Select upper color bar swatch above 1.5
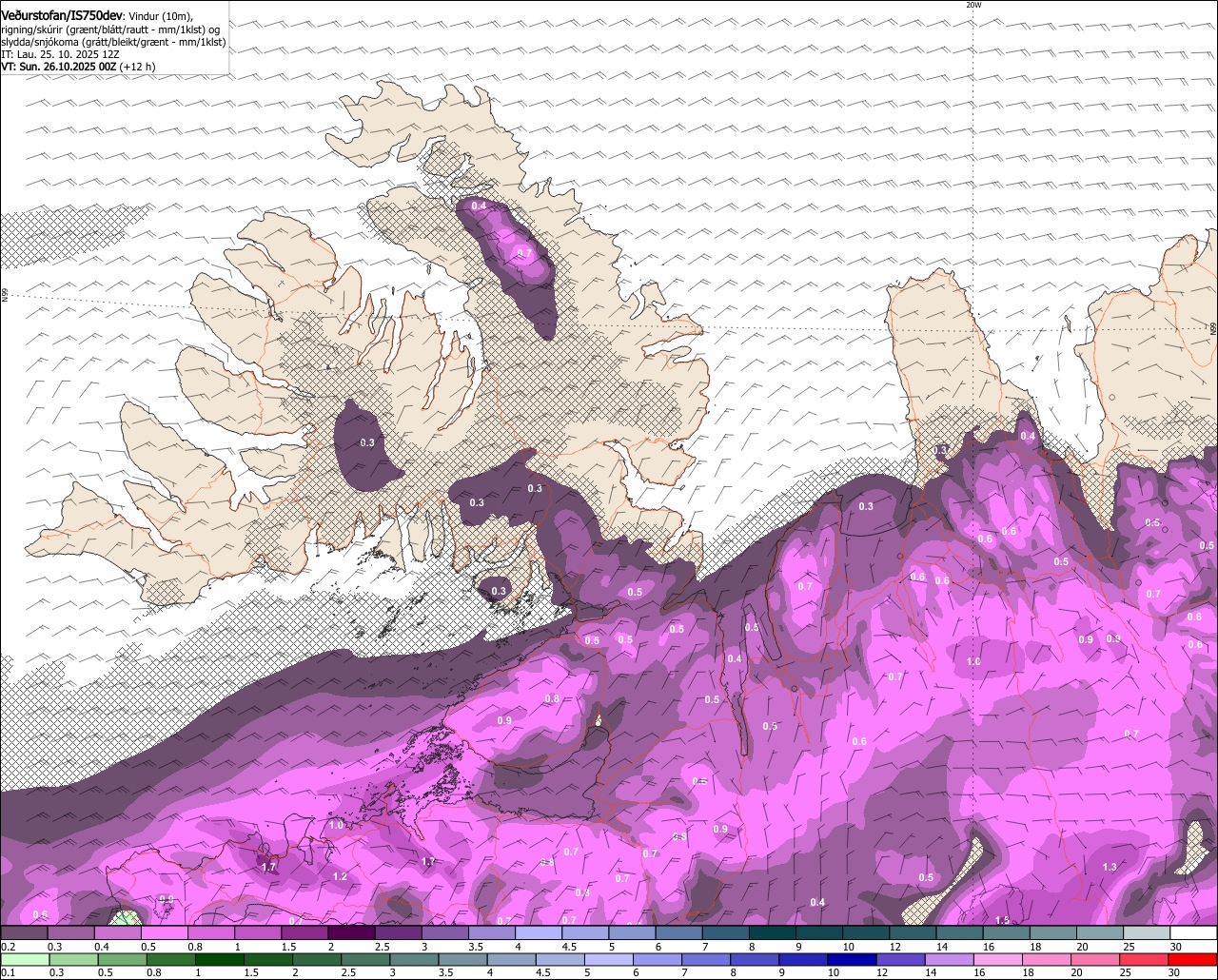This screenshot has height=980, width=1218. (x=304, y=932)
